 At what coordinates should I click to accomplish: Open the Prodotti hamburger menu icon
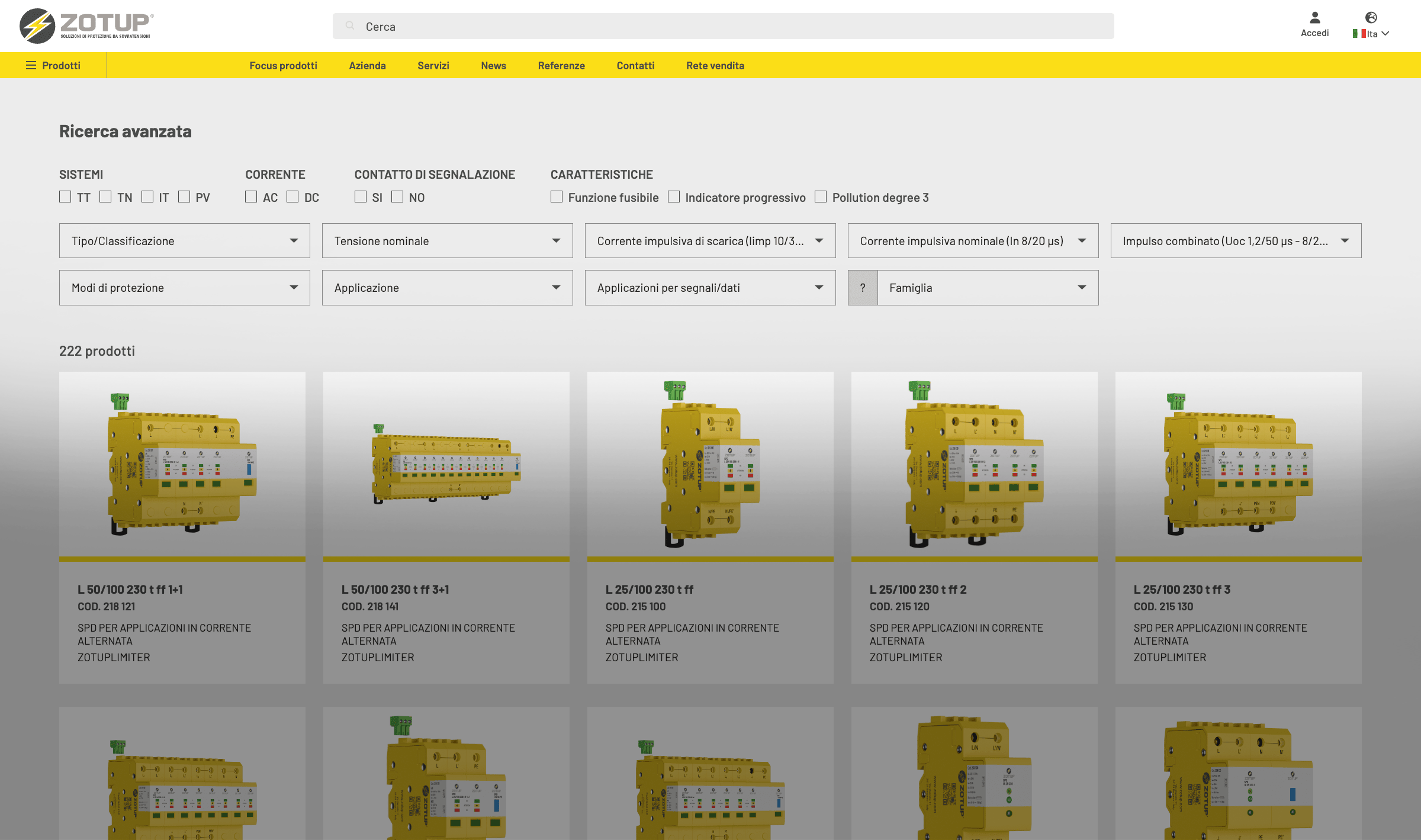pos(31,66)
